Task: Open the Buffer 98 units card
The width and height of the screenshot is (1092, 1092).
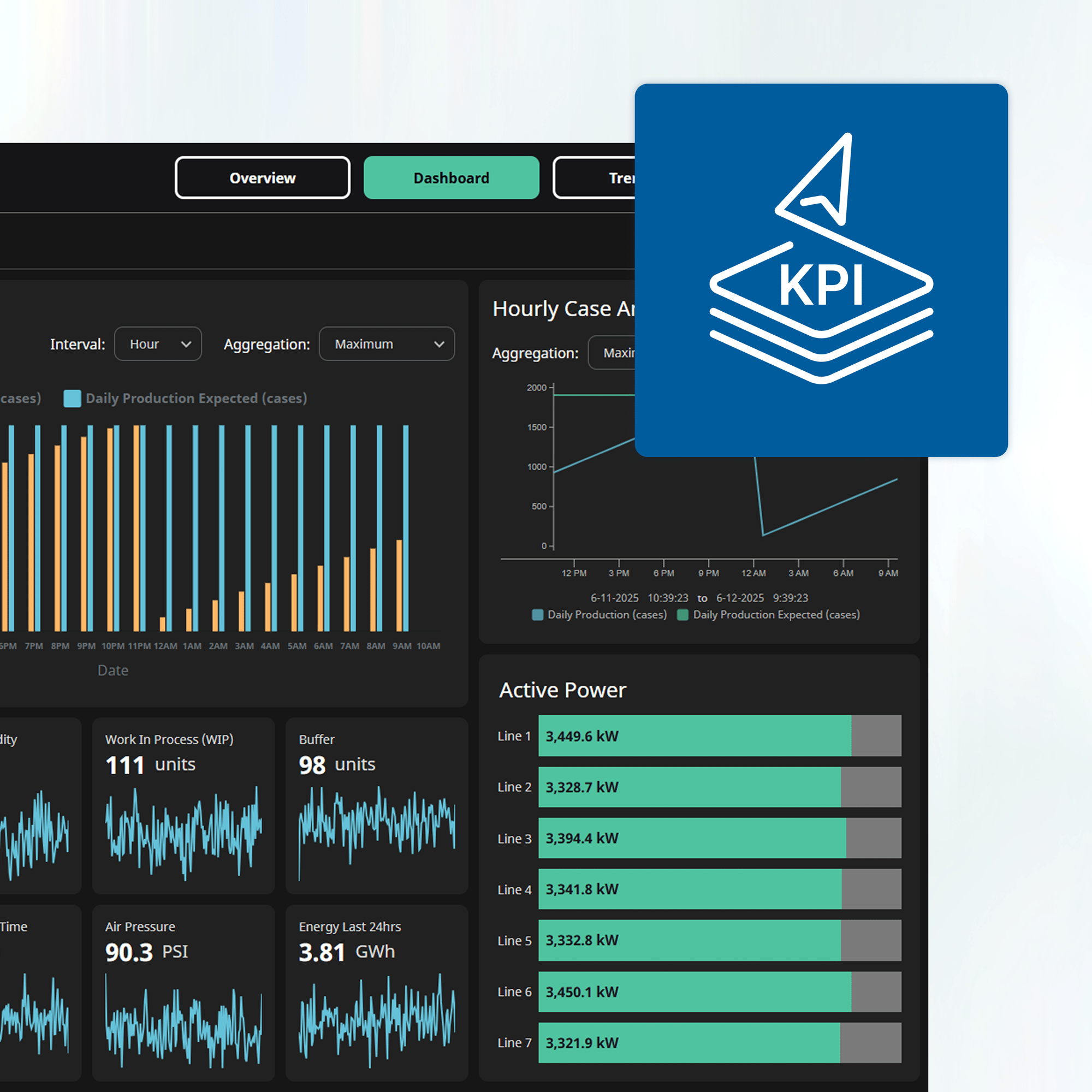Action: coord(376,805)
